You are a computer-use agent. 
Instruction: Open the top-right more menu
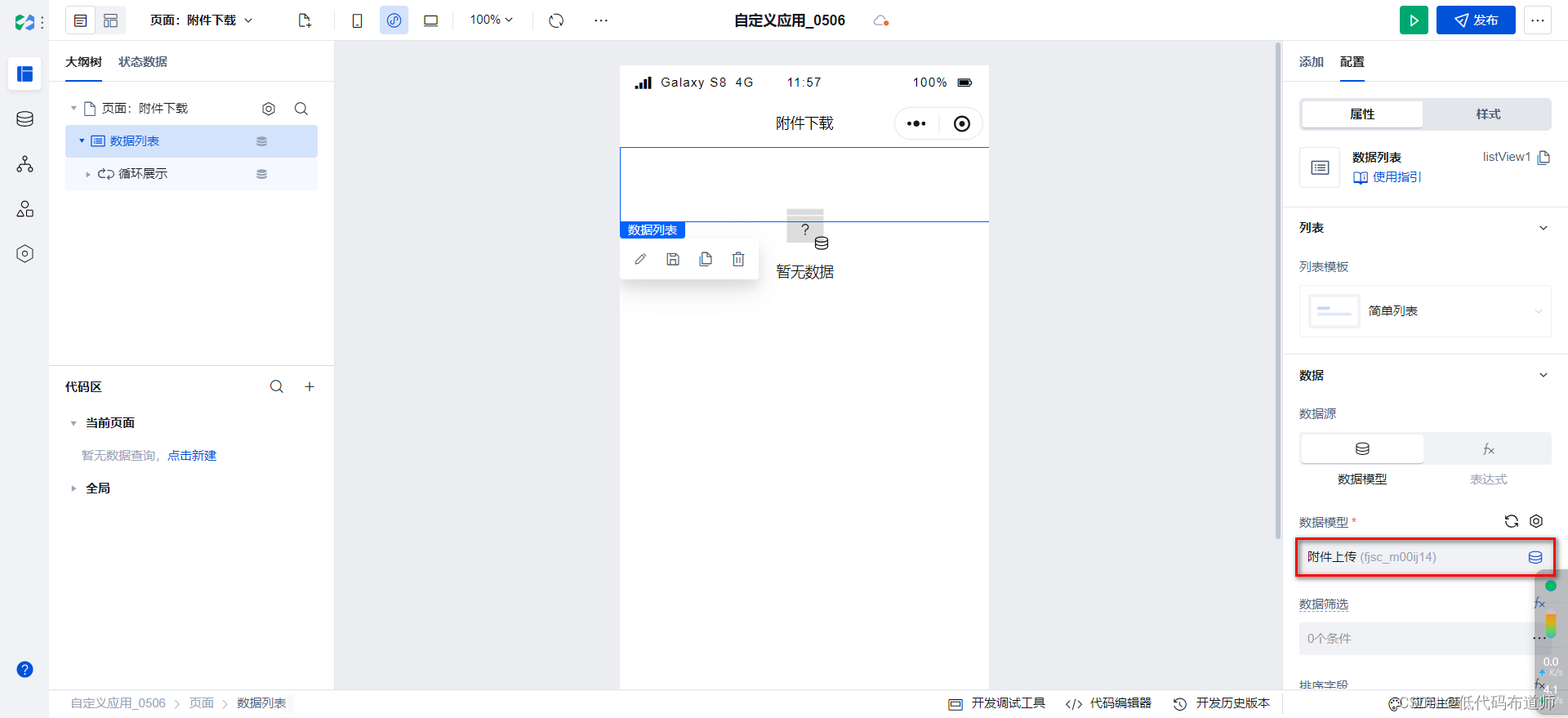click(x=1538, y=20)
